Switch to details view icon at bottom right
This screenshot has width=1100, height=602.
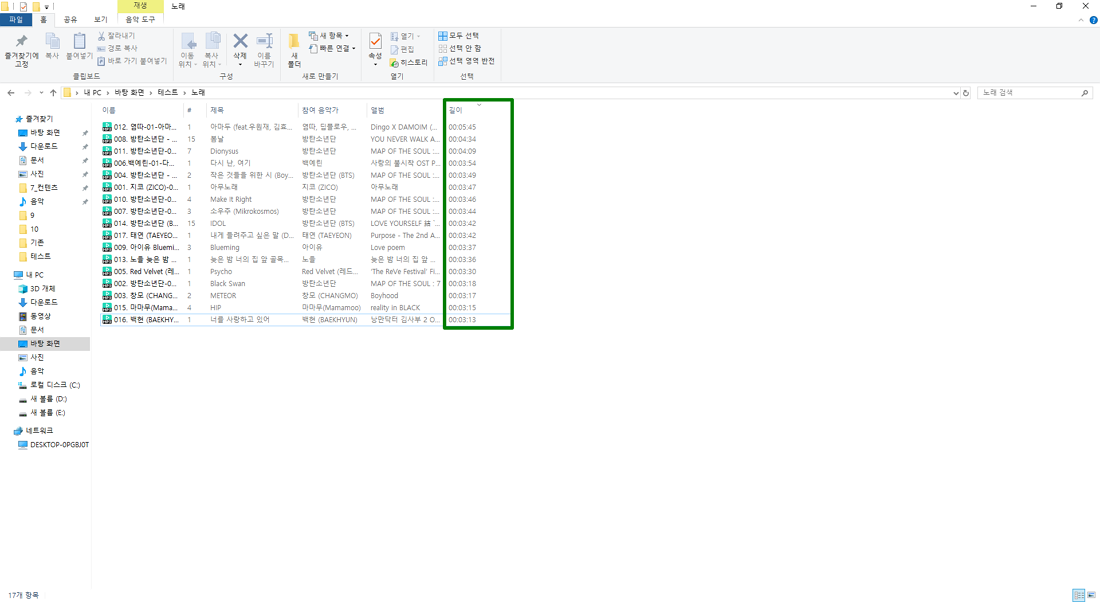(x=1079, y=595)
